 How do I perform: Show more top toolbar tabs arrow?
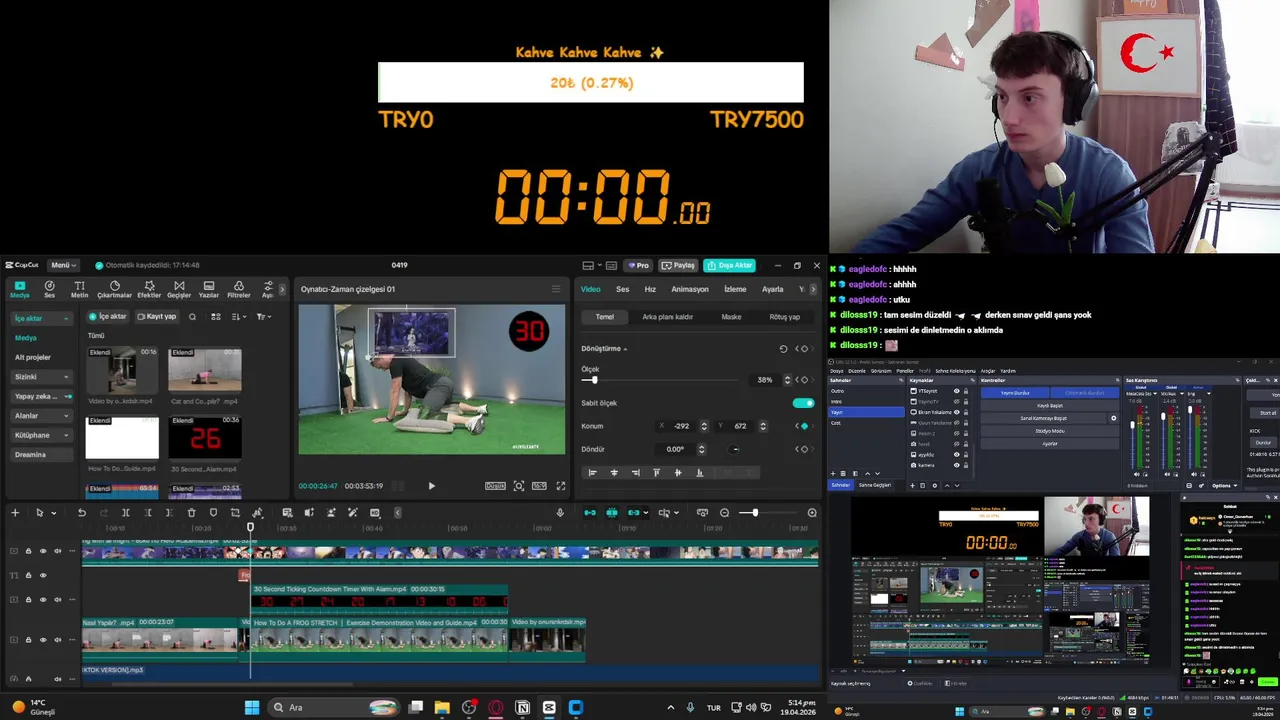pyautogui.click(x=282, y=289)
